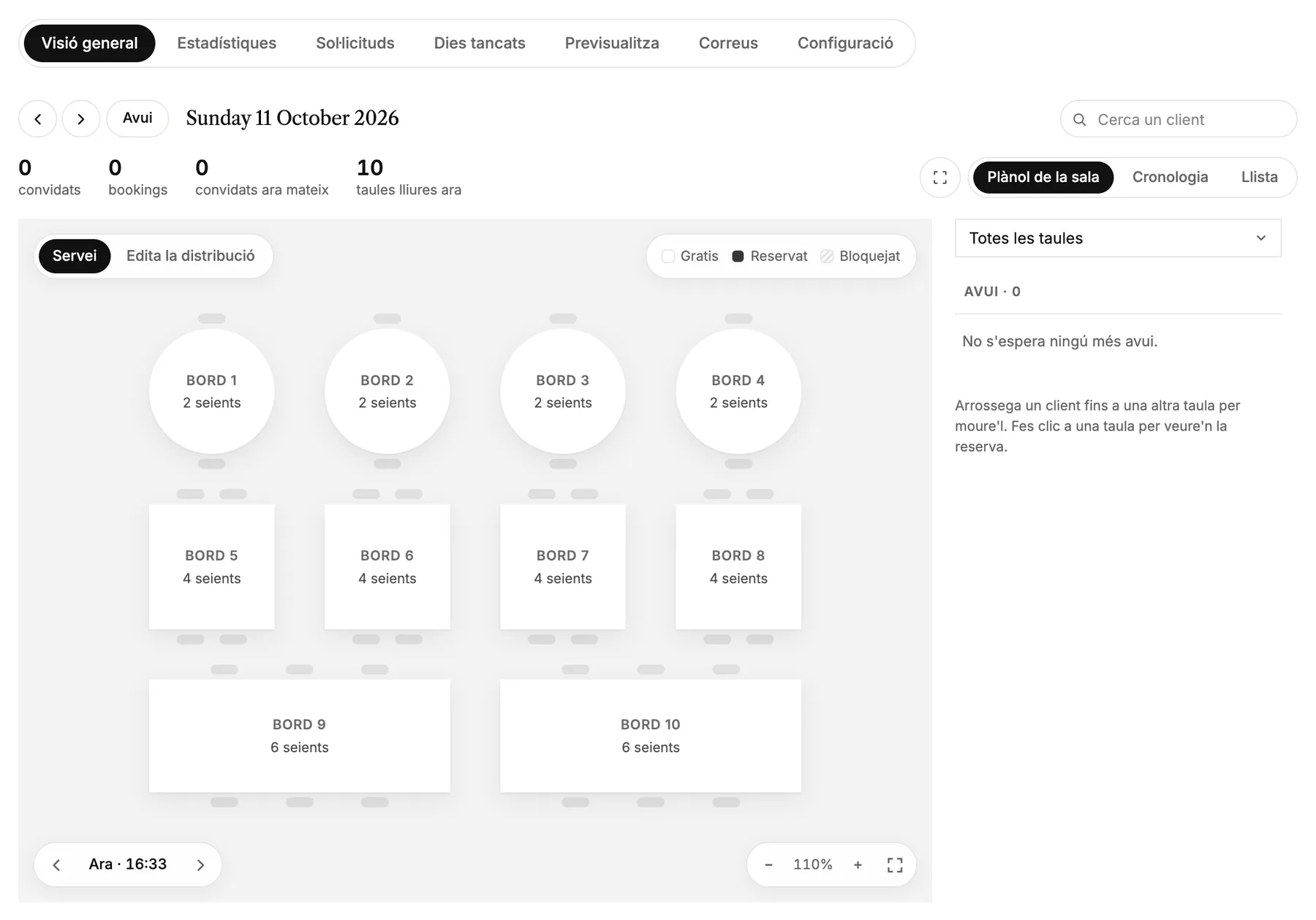1316x920 pixels.
Task: Click the search magnifier icon
Action: 1079,120
